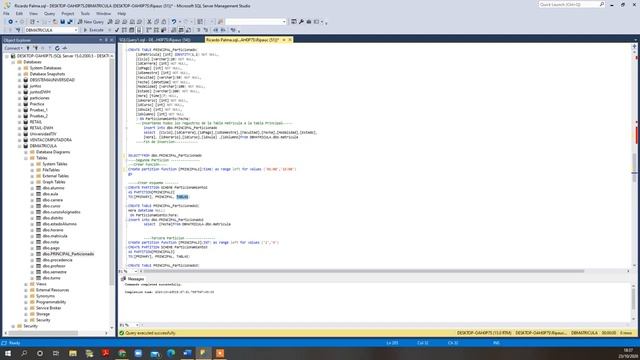Click the Save file icon in toolbar

[62, 22]
